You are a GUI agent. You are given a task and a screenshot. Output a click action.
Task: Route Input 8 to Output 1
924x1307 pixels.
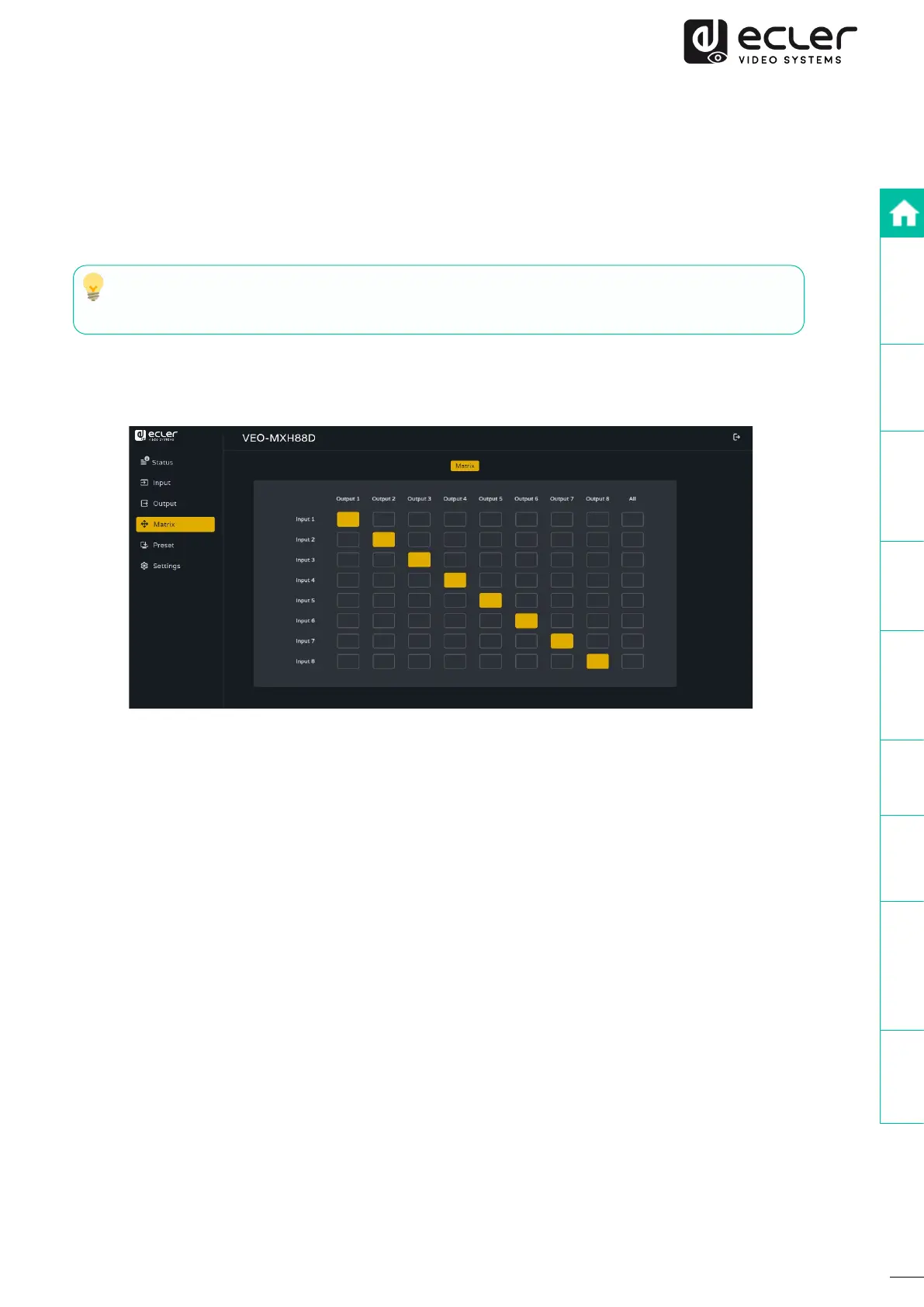pyautogui.click(x=348, y=661)
